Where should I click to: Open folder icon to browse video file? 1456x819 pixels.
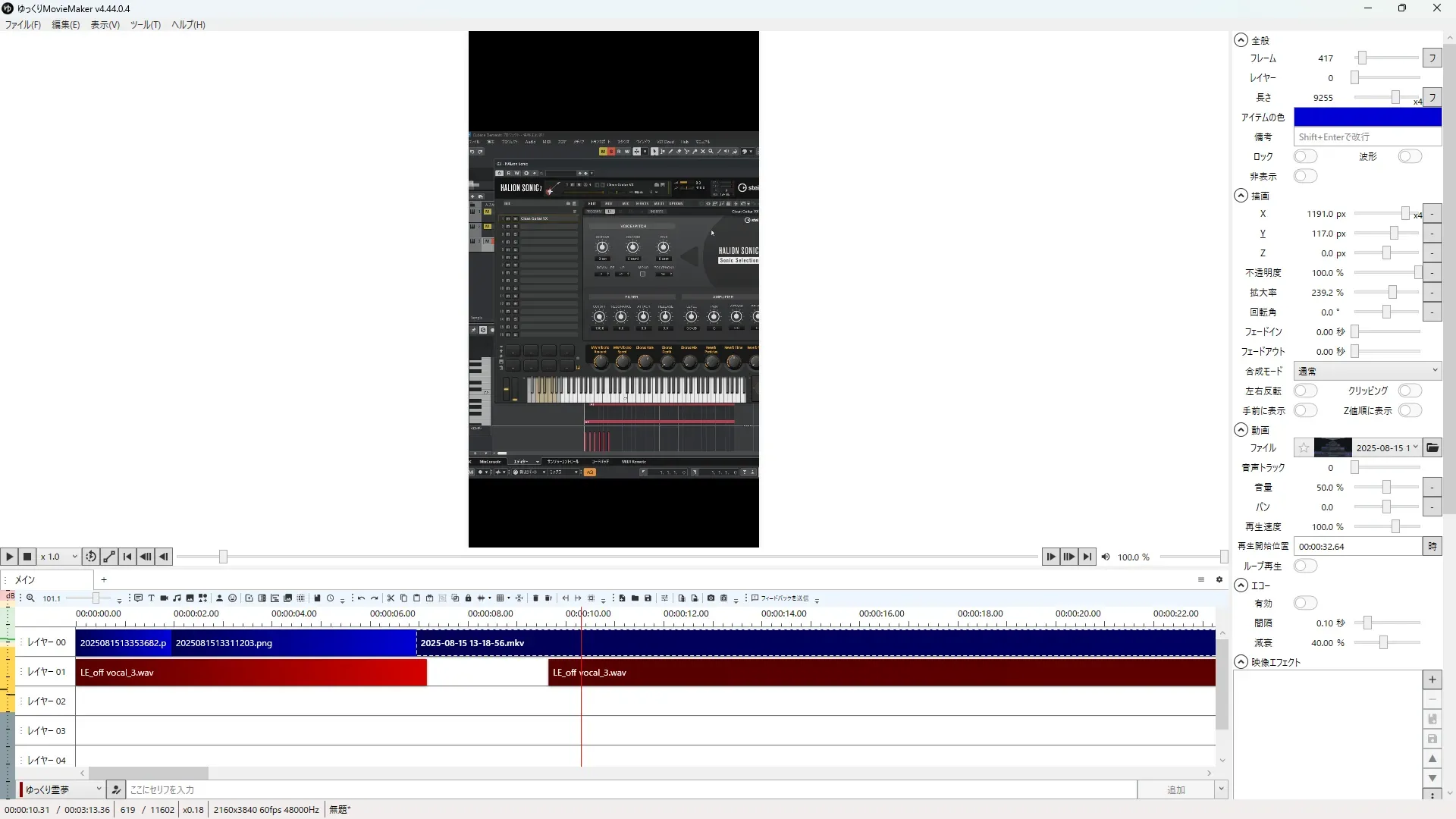pos(1432,448)
